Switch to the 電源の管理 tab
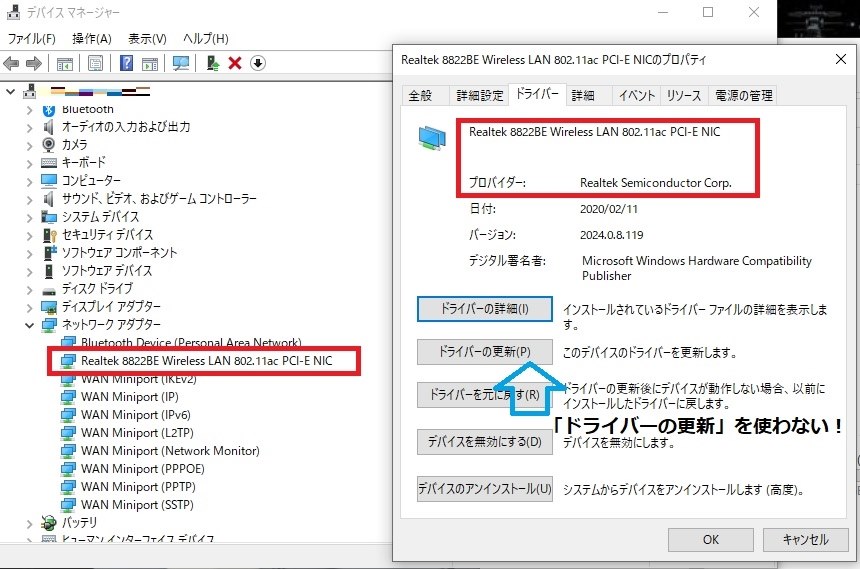The width and height of the screenshot is (860, 569). pos(743,95)
